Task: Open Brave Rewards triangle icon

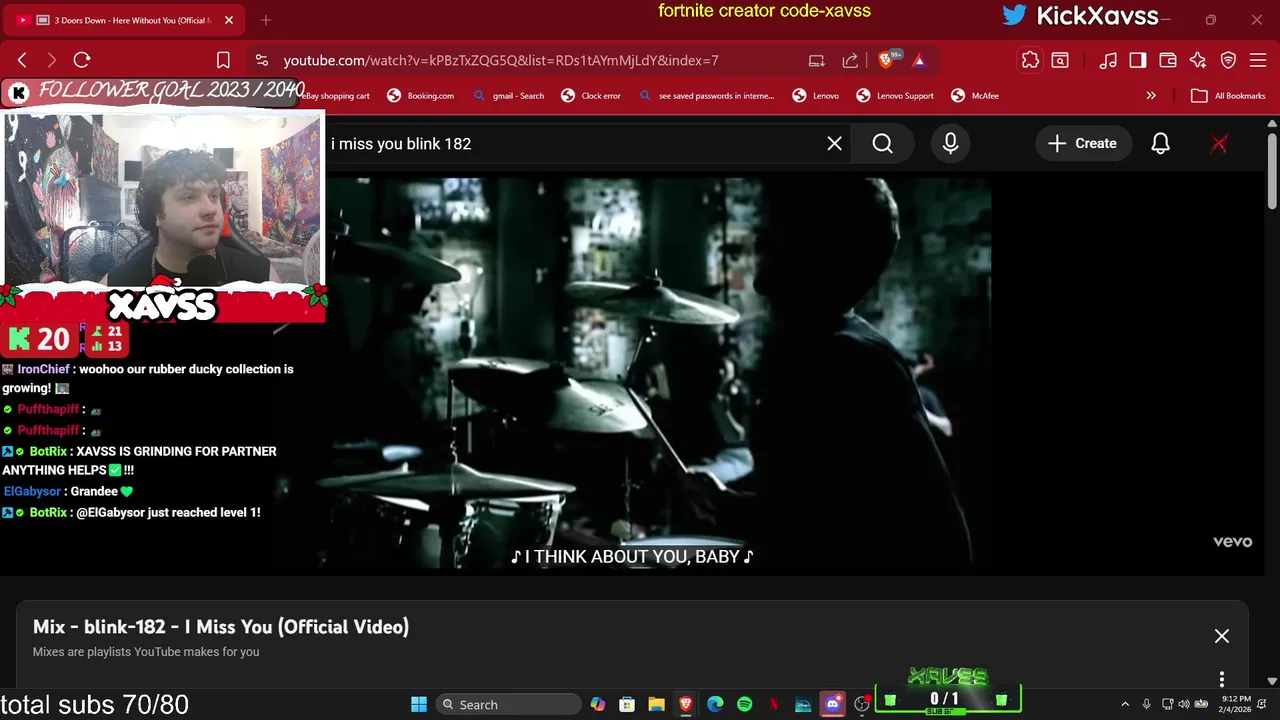Action: coord(919,60)
